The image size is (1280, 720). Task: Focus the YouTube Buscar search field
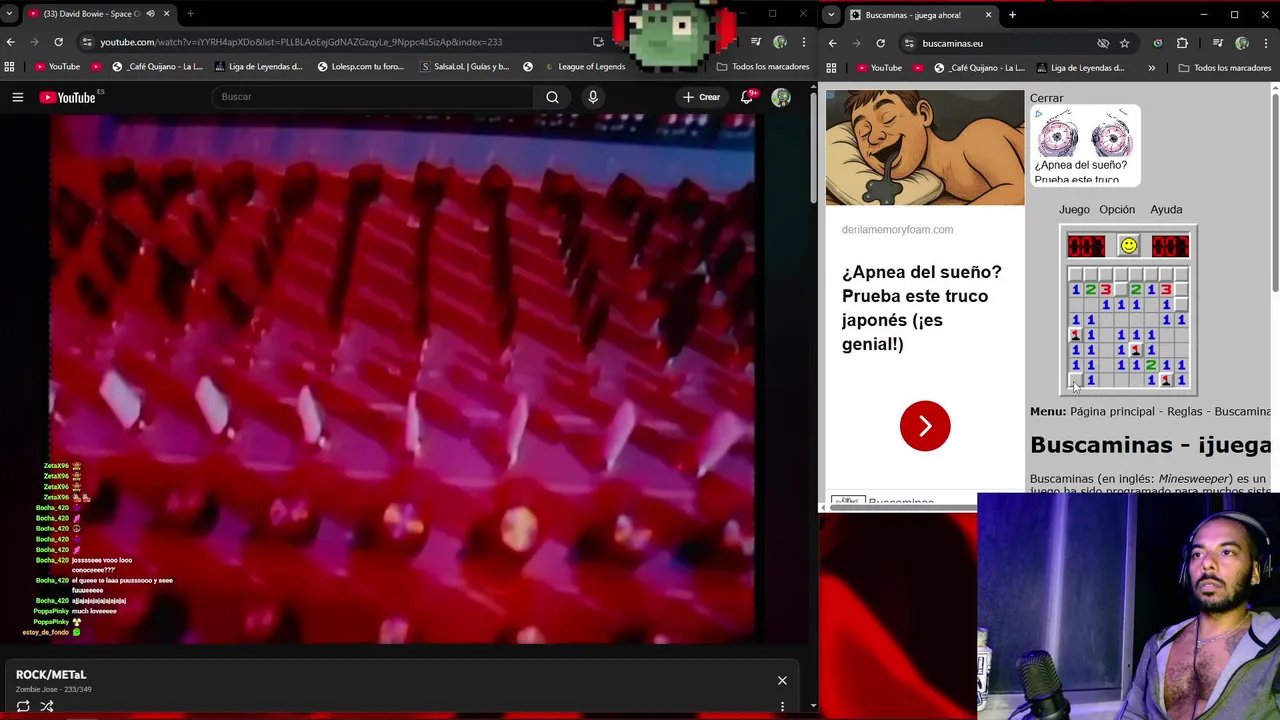point(372,97)
